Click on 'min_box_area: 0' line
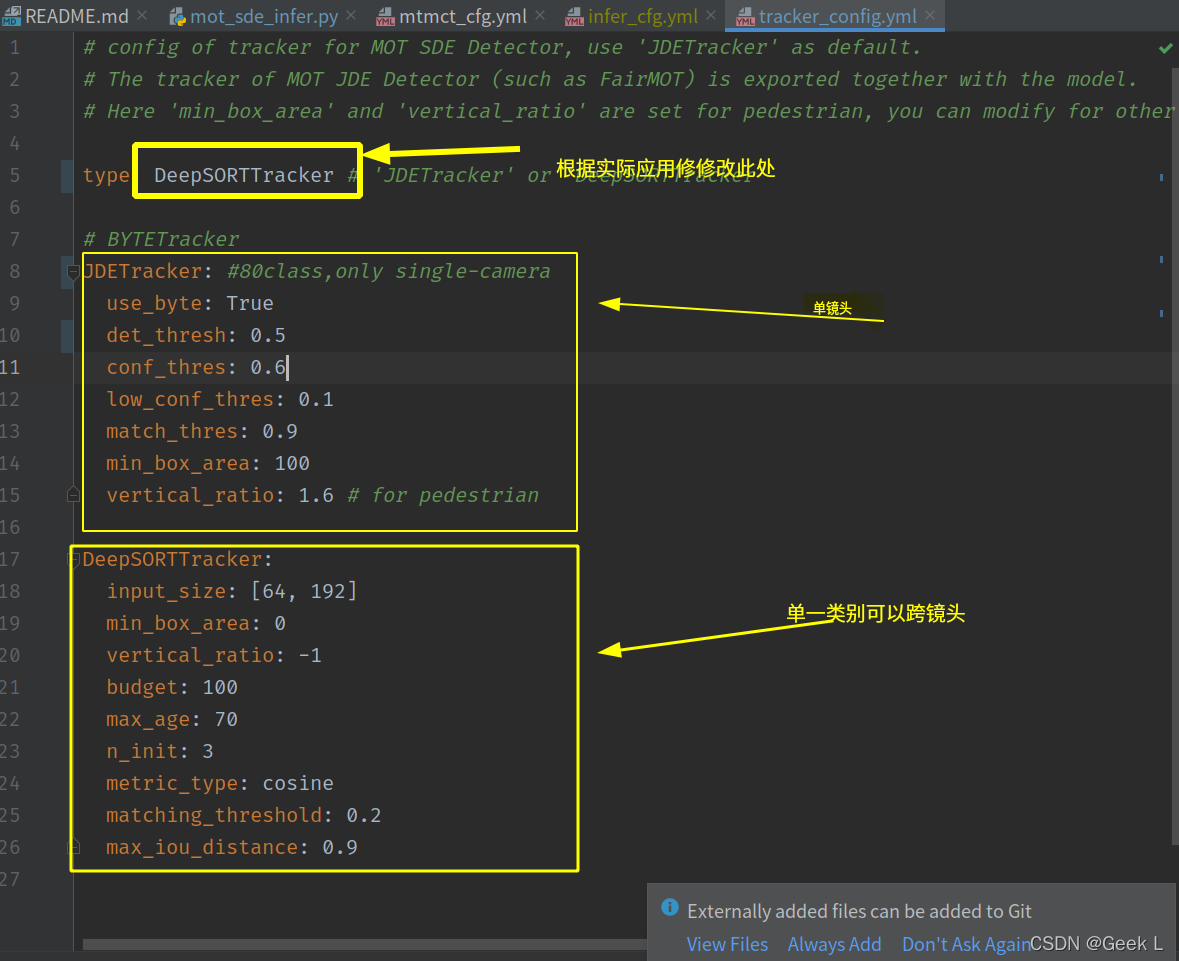 [x=195, y=623]
